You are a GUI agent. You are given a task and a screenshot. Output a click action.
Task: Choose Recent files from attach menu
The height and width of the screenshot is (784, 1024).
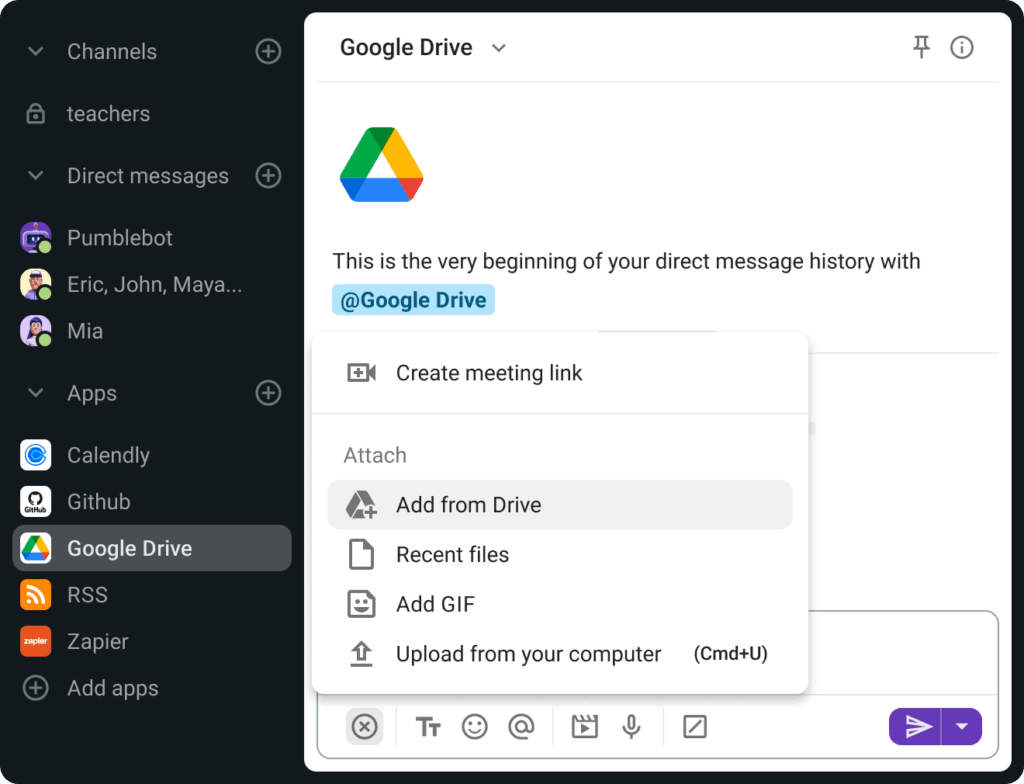560,555
